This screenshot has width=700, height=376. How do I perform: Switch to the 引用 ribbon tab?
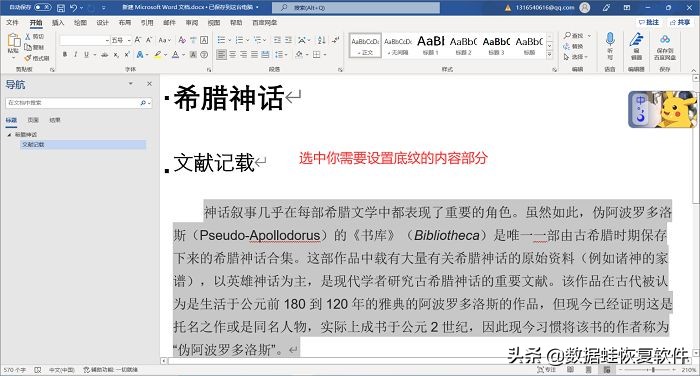point(147,22)
